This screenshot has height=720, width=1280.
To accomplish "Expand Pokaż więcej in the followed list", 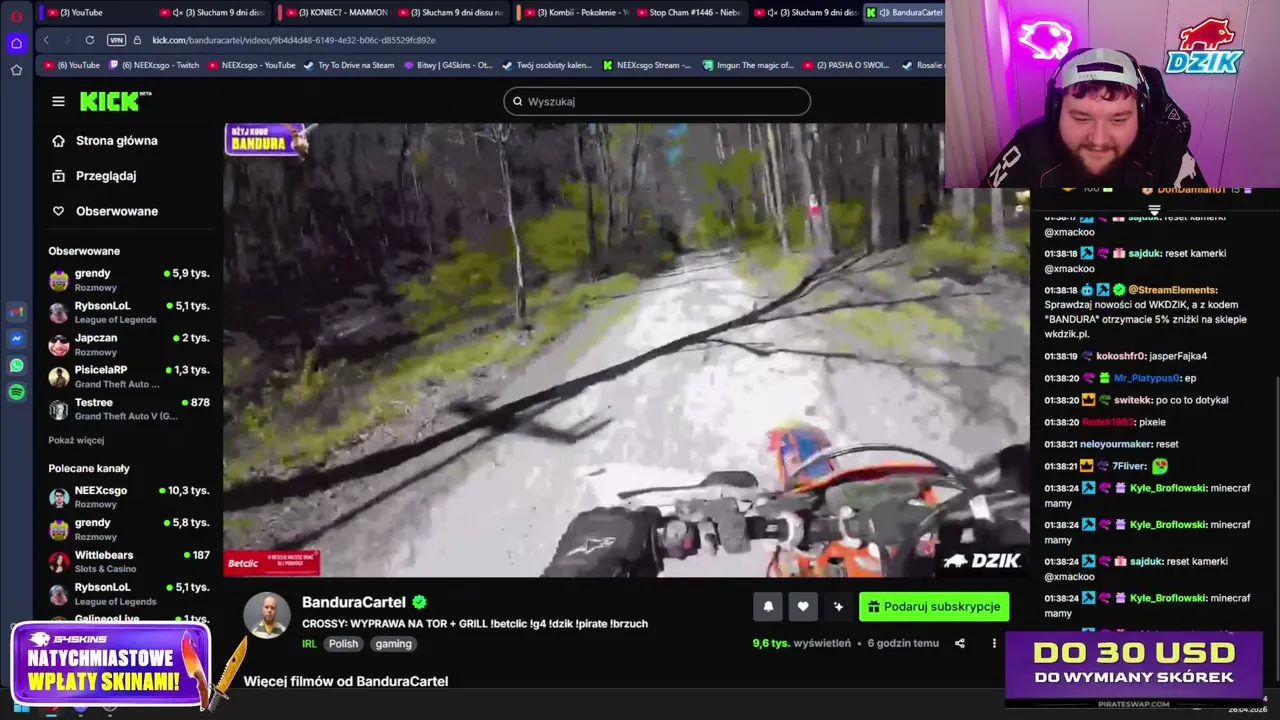I will tap(76, 440).
